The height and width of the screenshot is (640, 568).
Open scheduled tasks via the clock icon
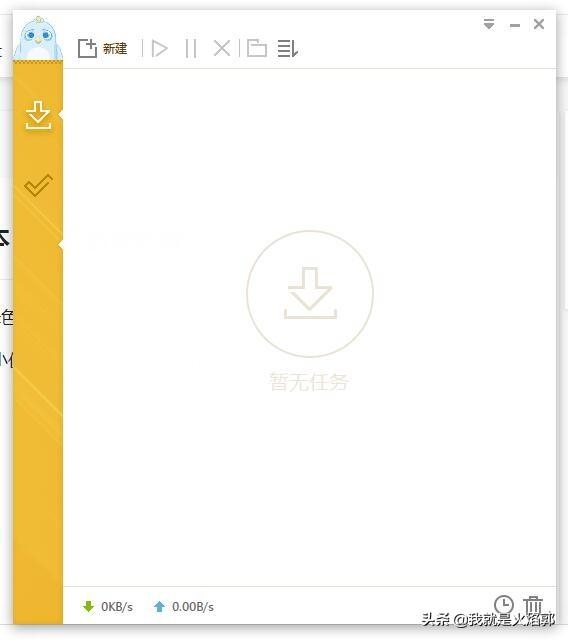[x=504, y=604]
